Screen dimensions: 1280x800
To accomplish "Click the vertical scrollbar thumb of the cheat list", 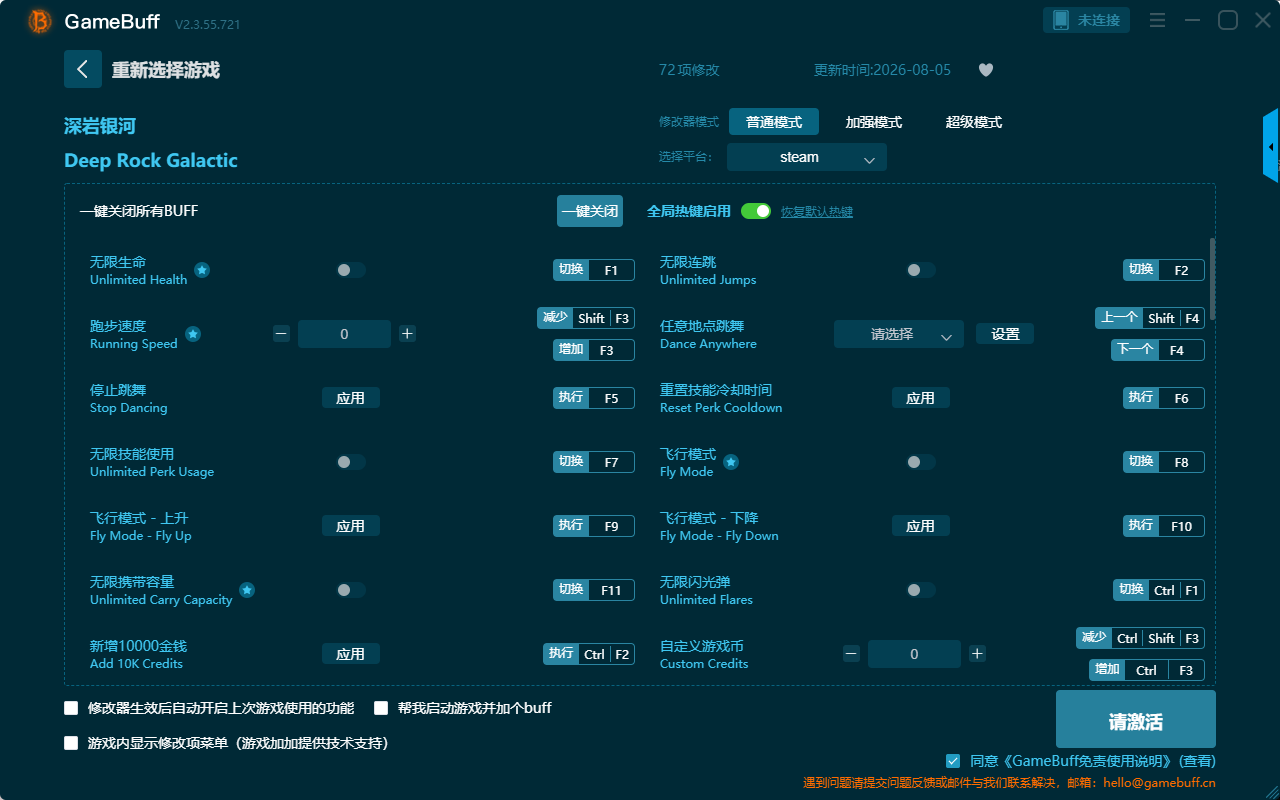I will click(1213, 278).
